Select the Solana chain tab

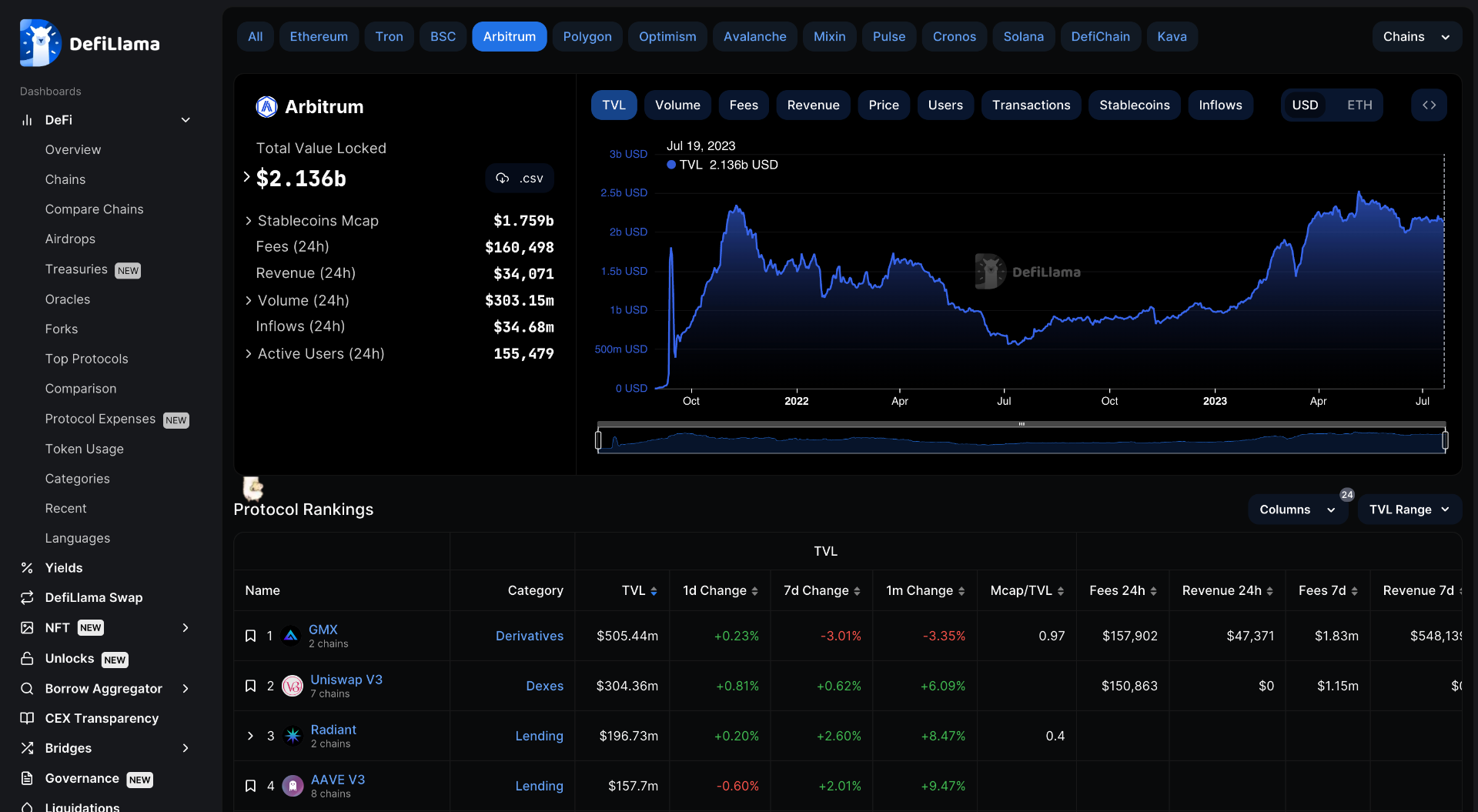coord(1023,37)
